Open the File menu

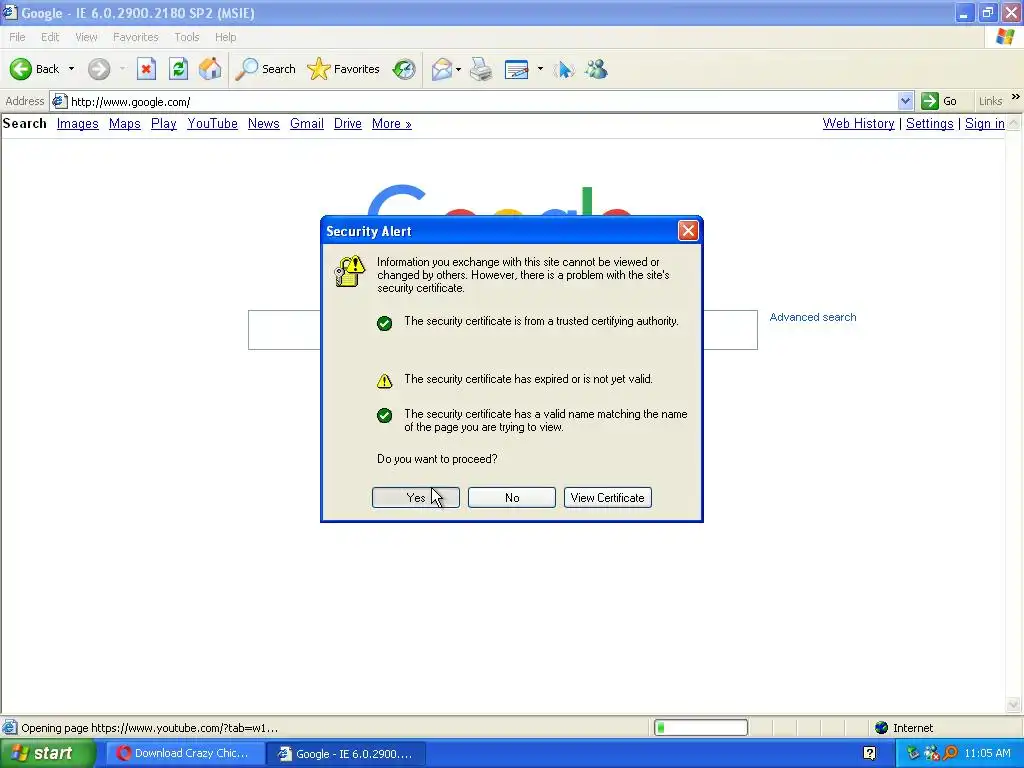(17, 37)
